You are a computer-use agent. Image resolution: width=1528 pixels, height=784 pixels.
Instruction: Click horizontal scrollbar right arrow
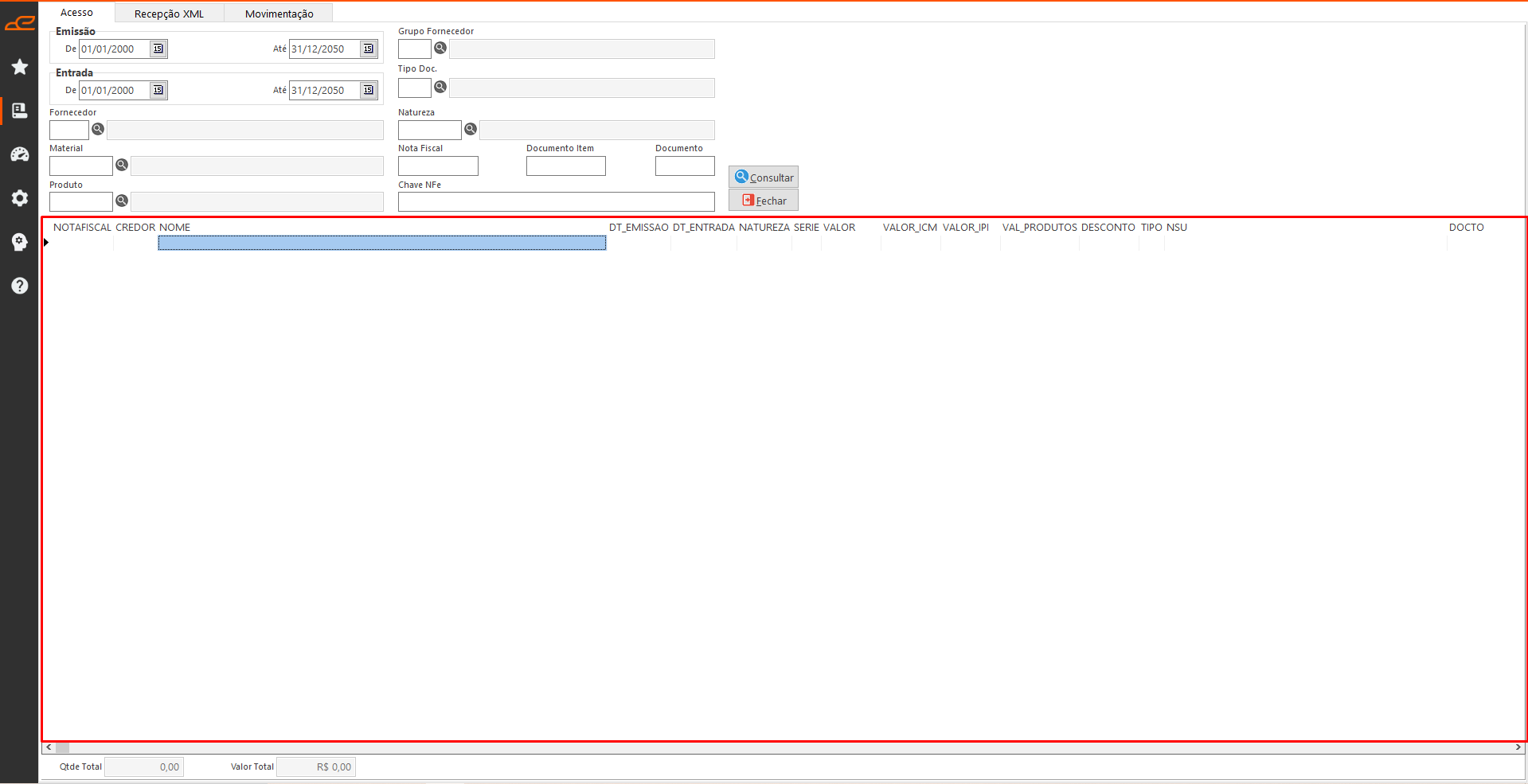point(1518,747)
